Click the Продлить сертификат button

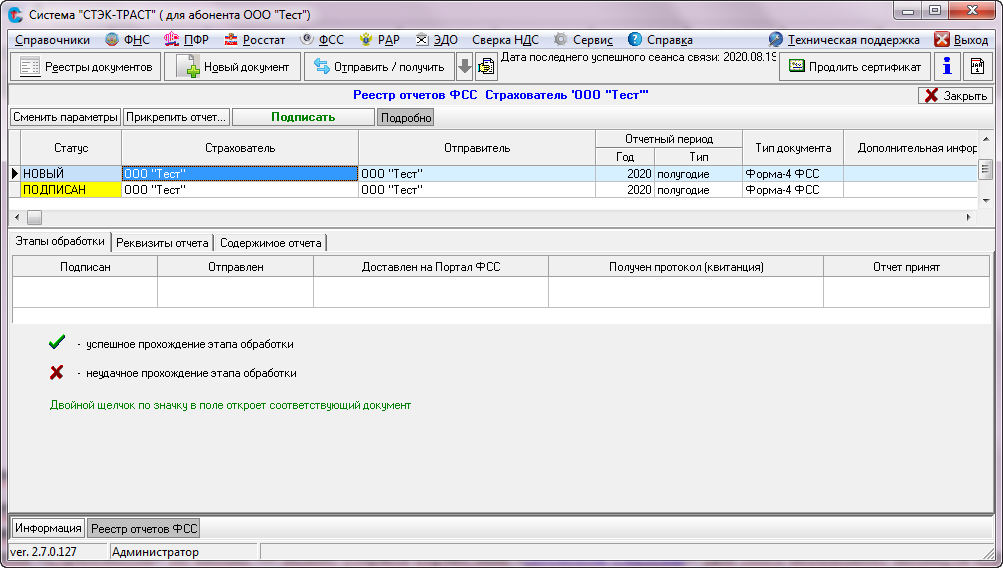click(855, 67)
